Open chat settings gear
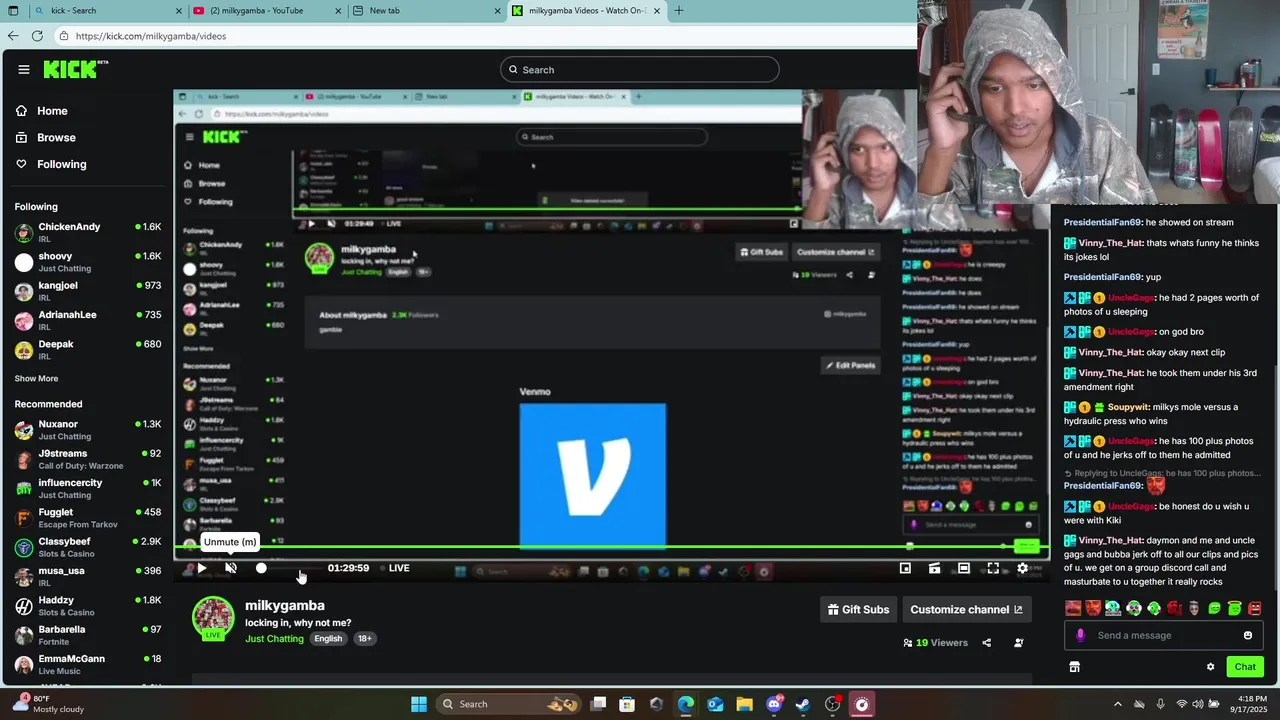 click(x=1210, y=667)
